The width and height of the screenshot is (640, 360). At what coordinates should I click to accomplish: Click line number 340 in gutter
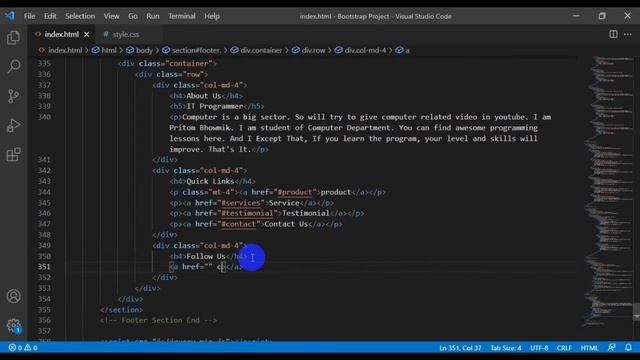[x=44, y=117]
